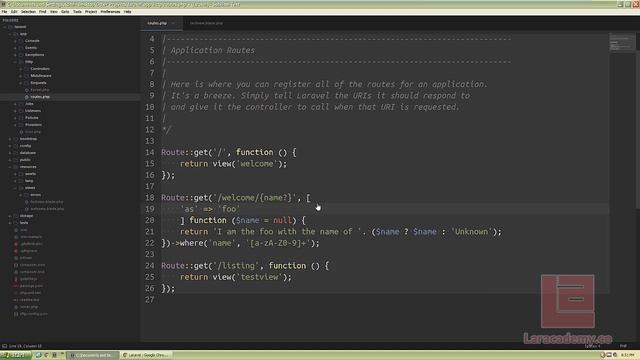Open welcome.blade.php from the sidebar
Screen dimensions: 640x360
tap(47, 209)
